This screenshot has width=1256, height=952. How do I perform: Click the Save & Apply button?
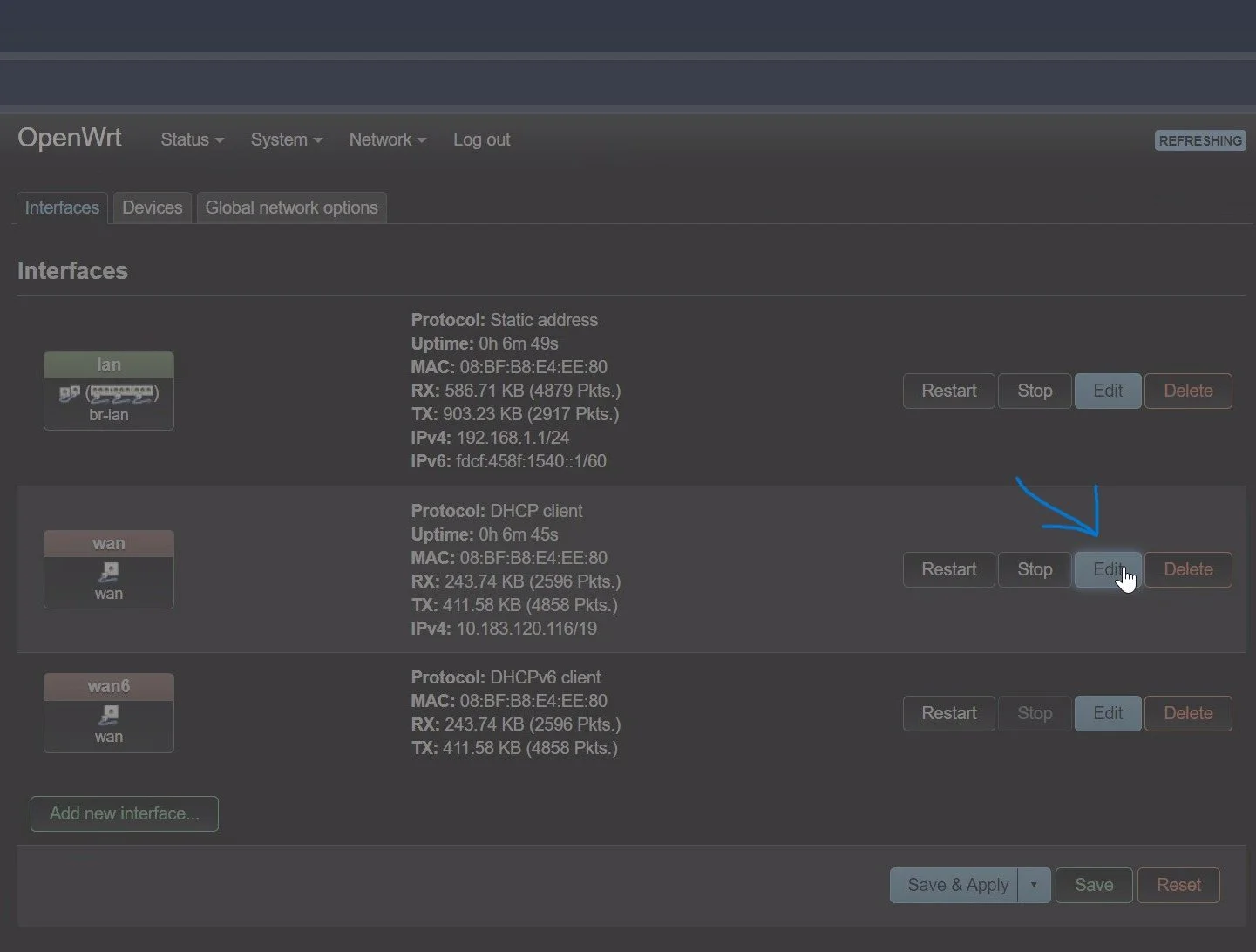pyautogui.click(x=954, y=885)
